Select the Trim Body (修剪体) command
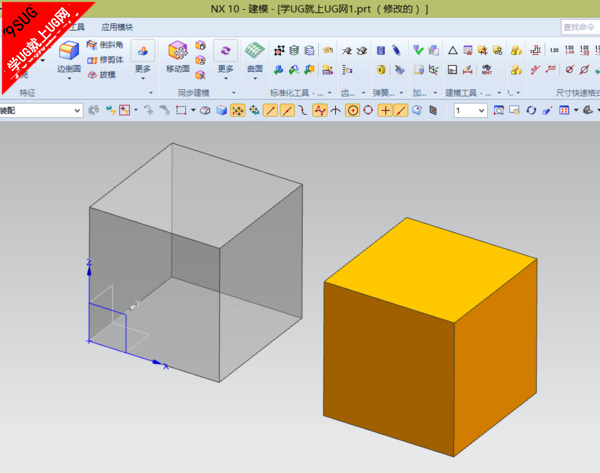The width and height of the screenshot is (600, 473). [105, 60]
